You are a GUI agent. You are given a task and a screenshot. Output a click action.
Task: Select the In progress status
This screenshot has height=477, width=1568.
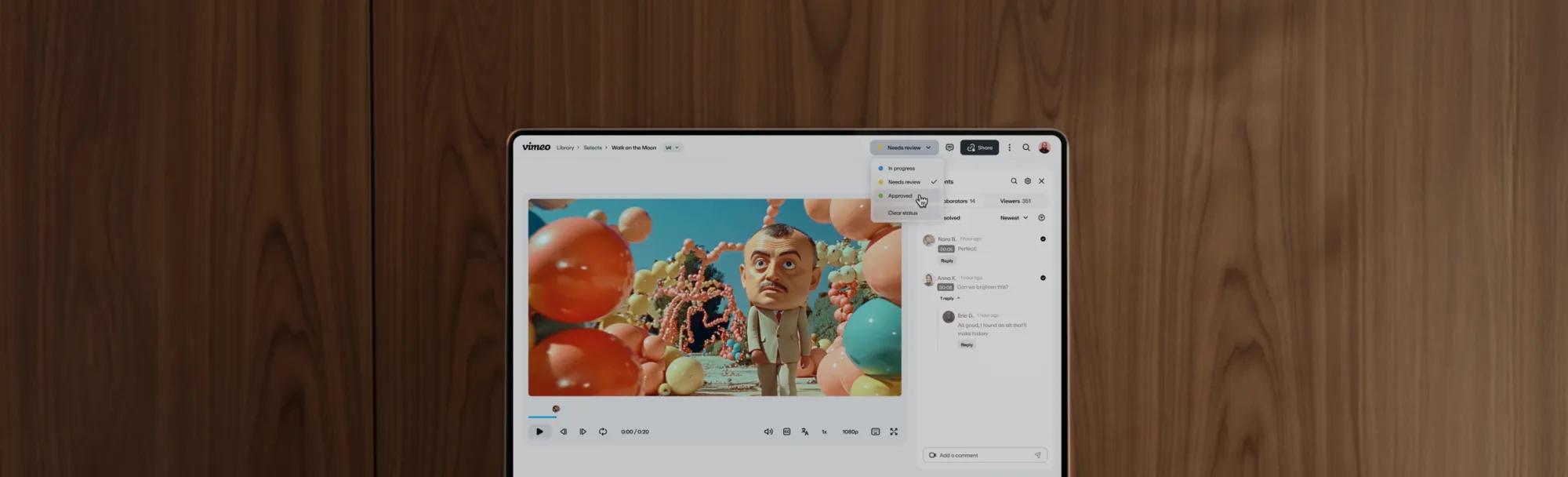click(x=906, y=168)
